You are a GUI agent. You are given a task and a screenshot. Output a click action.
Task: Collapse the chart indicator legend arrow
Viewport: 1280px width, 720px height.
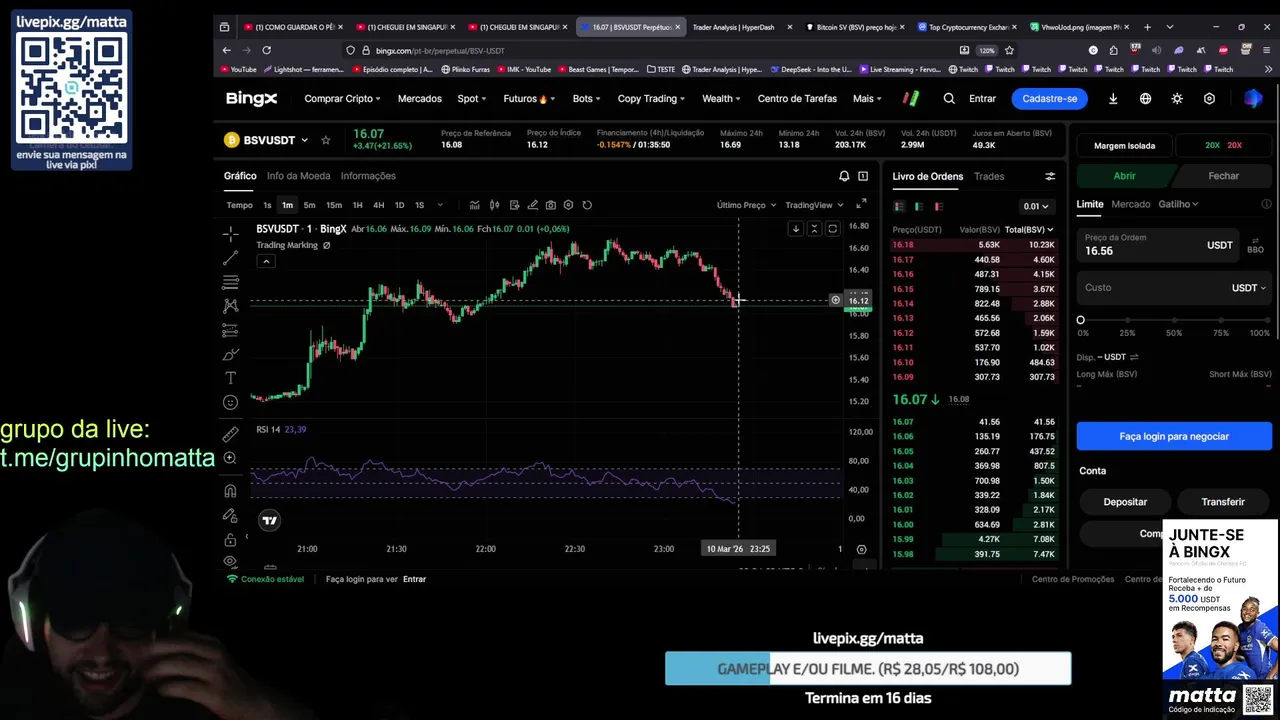pyautogui.click(x=265, y=262)
